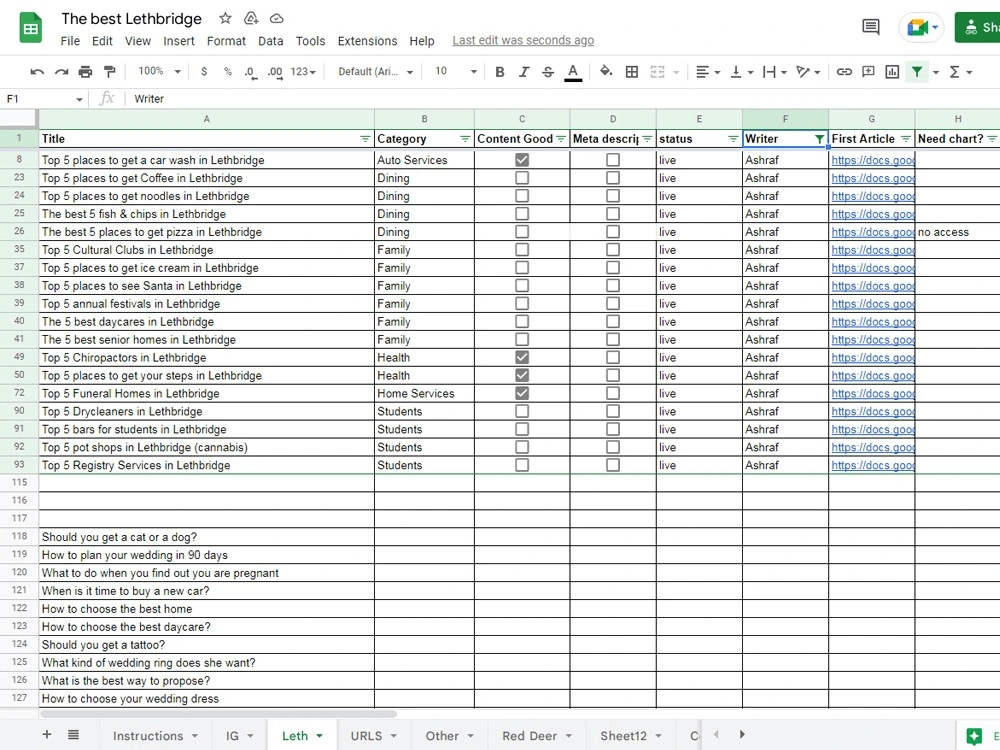Open First Article link for car wash row
The width and height of the screenshot is (1000, 750).
pos(872,160)
